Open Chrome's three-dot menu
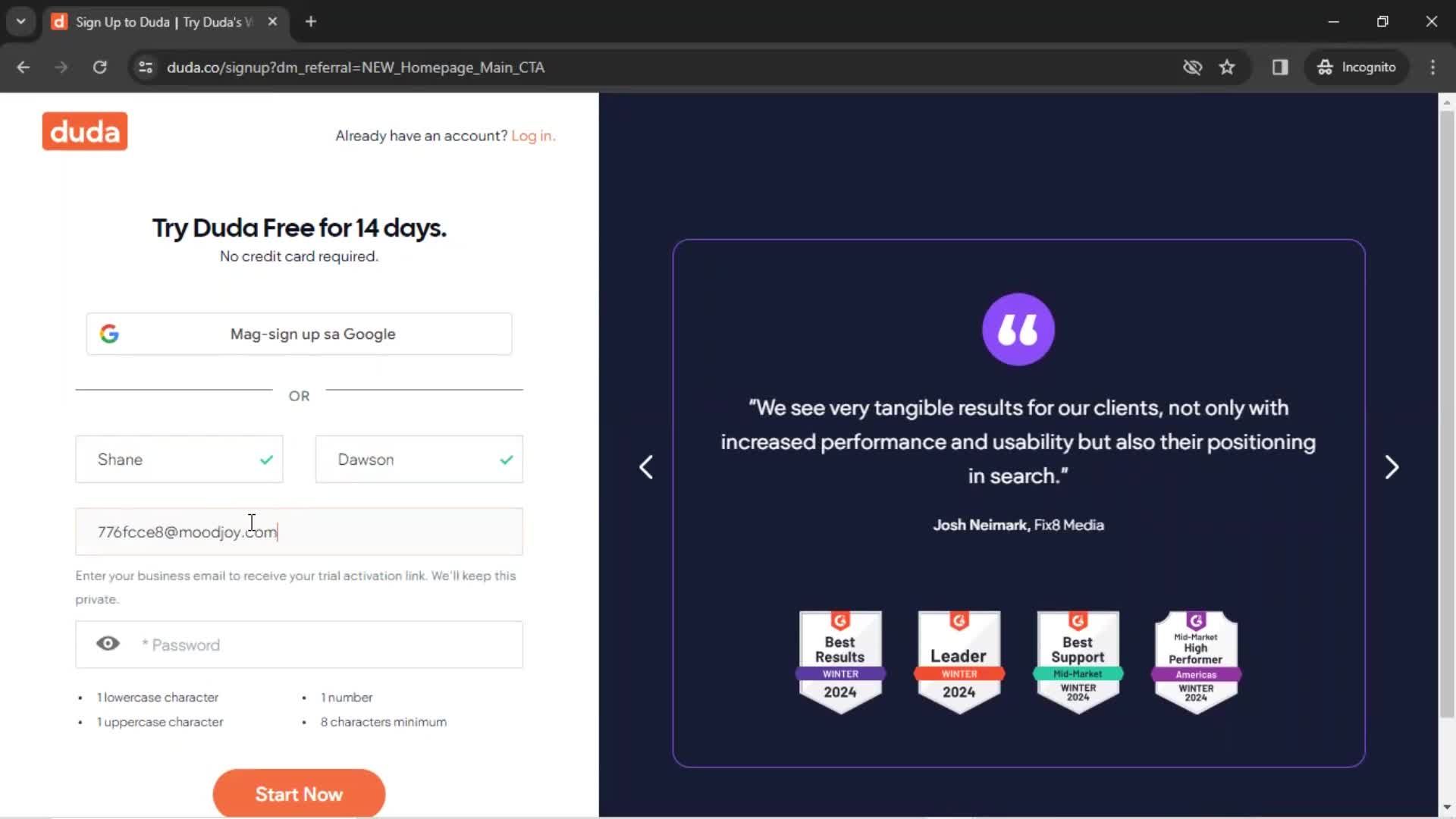The image size is (1456, 819). point(1432,67)
